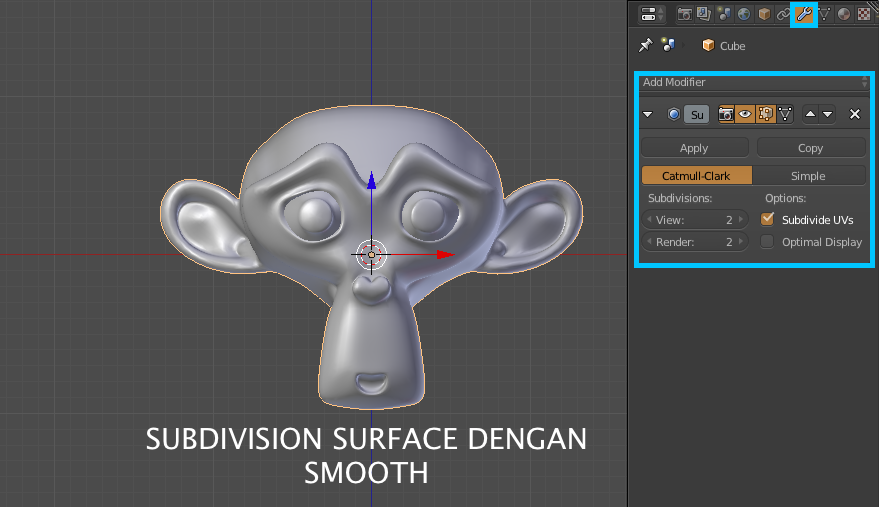Screen dimensions: 879x507
Task: Open the Mesh Data triangle tab
Action: pyautogui.click(x=825, y=14)
